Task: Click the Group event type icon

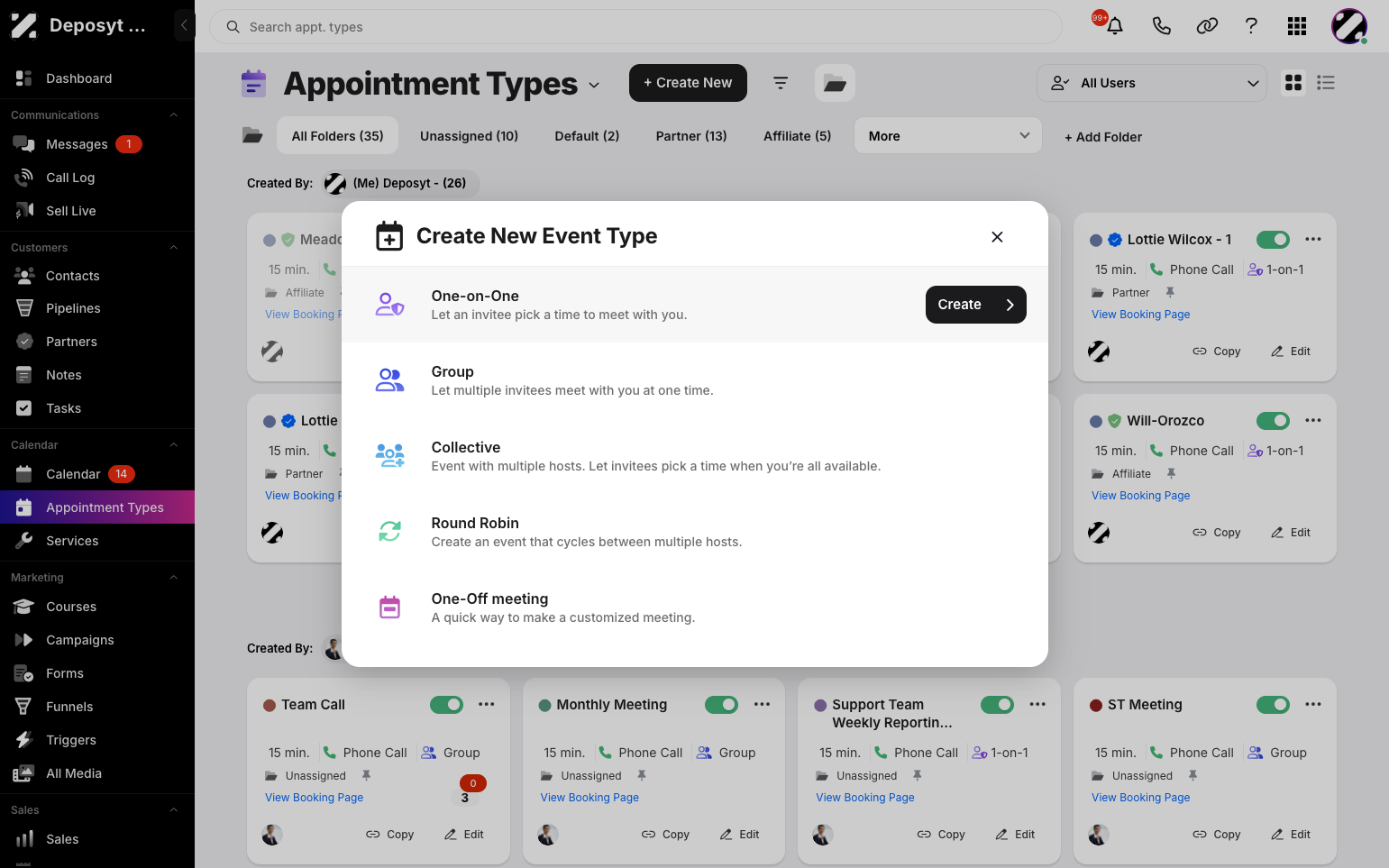Action: 389,380
